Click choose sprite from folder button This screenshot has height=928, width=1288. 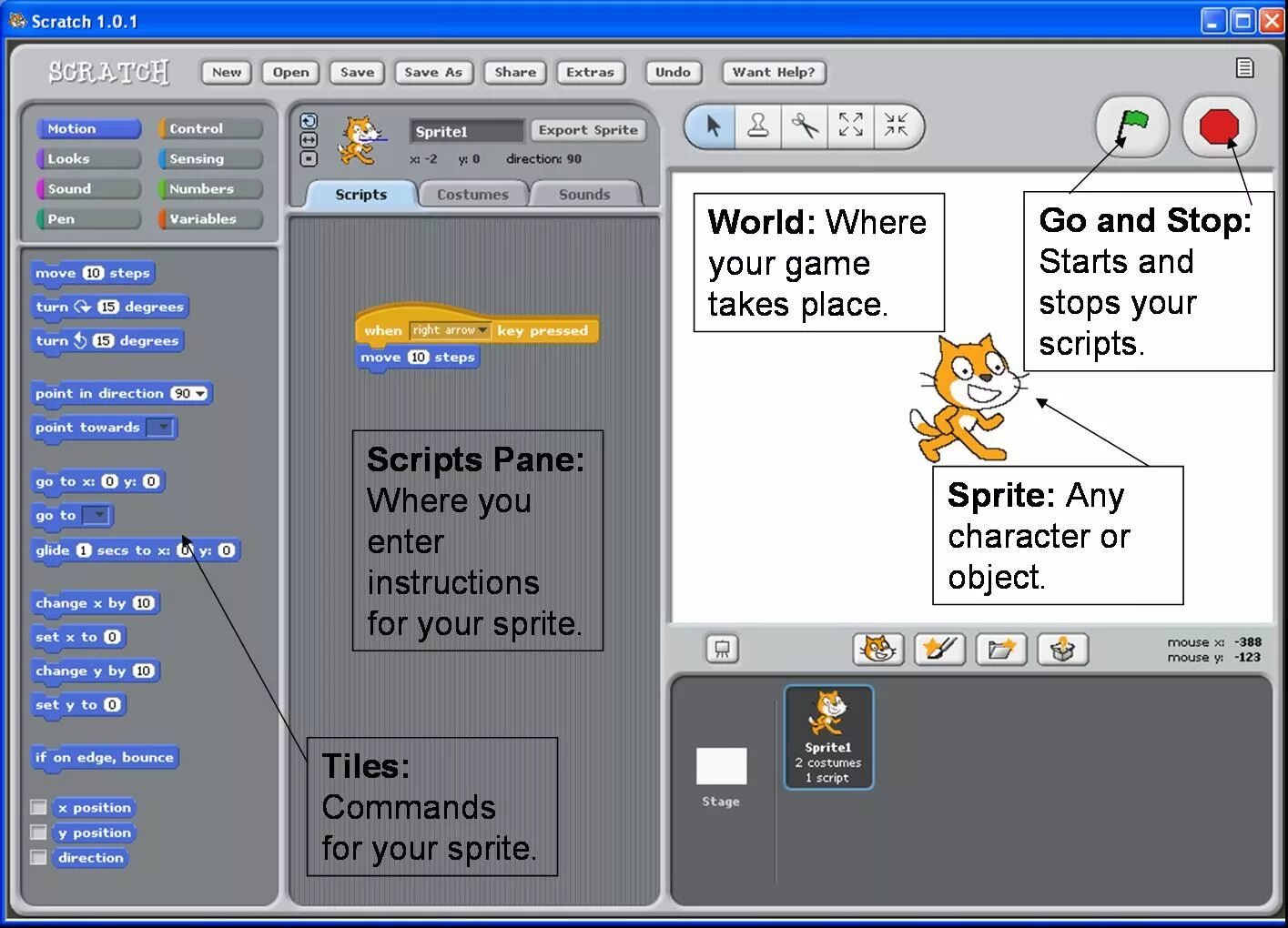pos(1001,649)
